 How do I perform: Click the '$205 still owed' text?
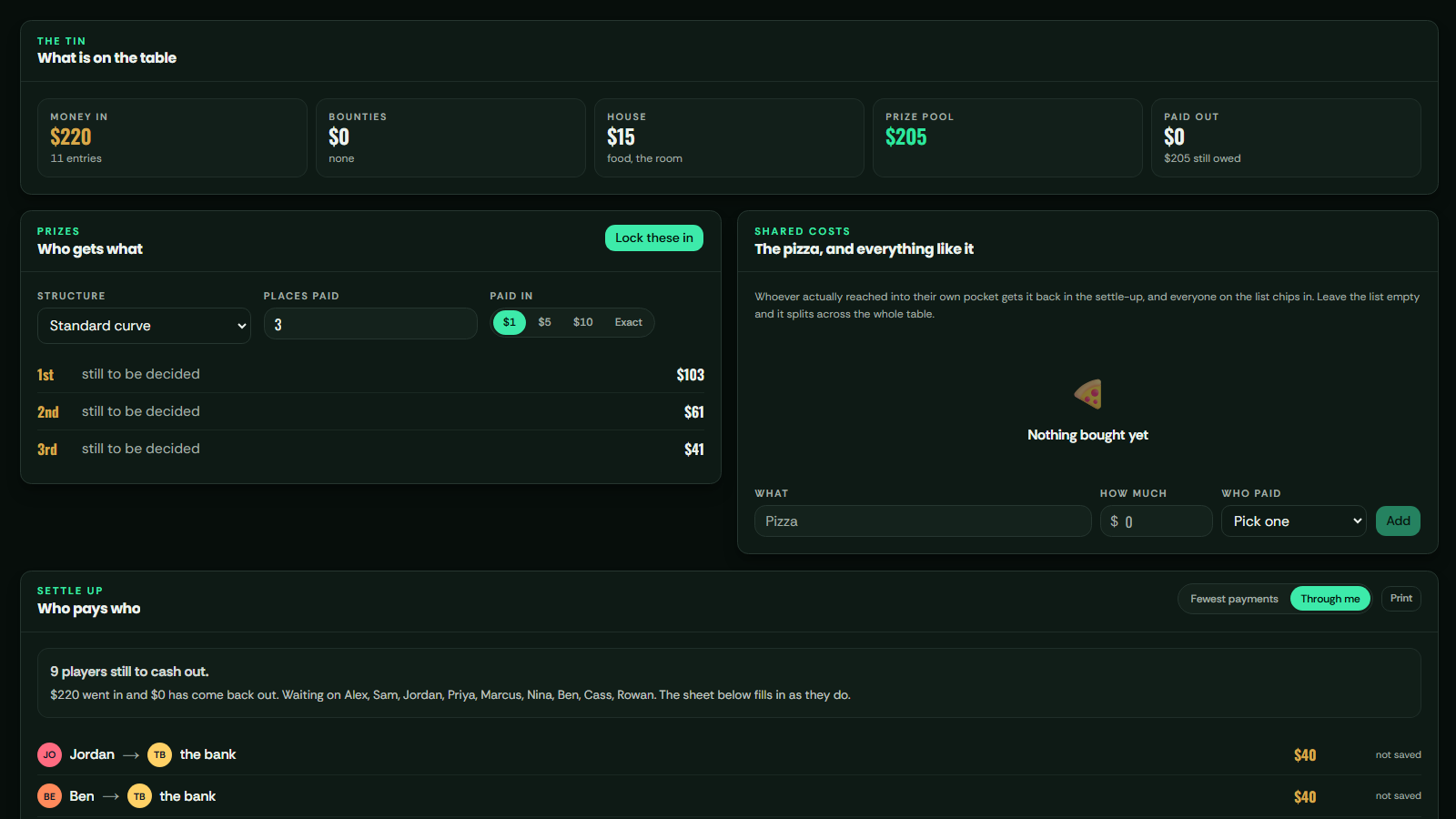1202,158
